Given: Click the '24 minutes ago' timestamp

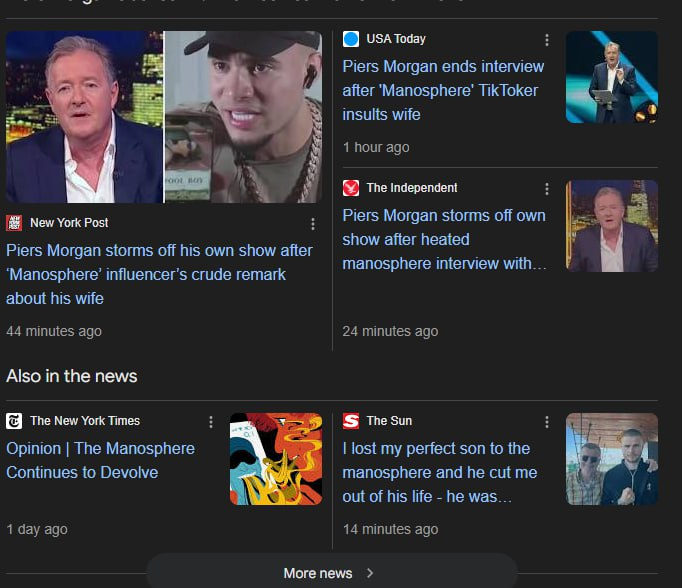Looking at the screenshot, I should point(390,331).
